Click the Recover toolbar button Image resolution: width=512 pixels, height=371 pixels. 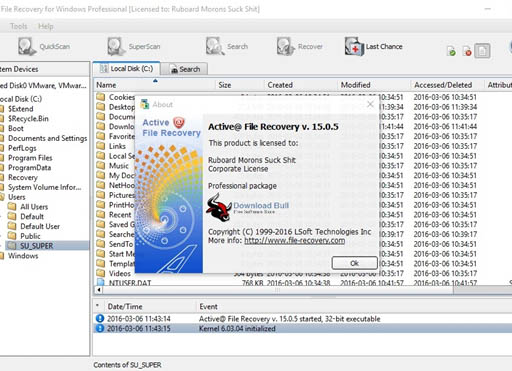point(299,46)
